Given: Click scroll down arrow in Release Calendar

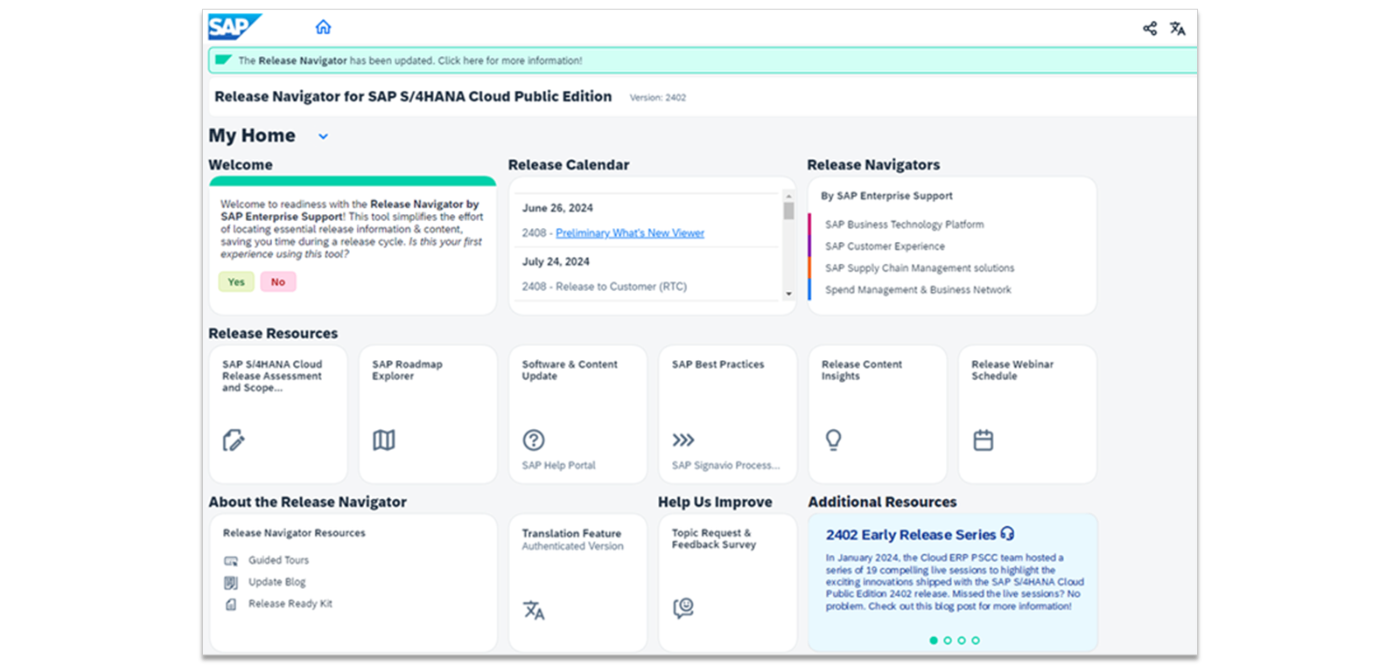Looking at the screenshot, I should [x=788, y=294].
